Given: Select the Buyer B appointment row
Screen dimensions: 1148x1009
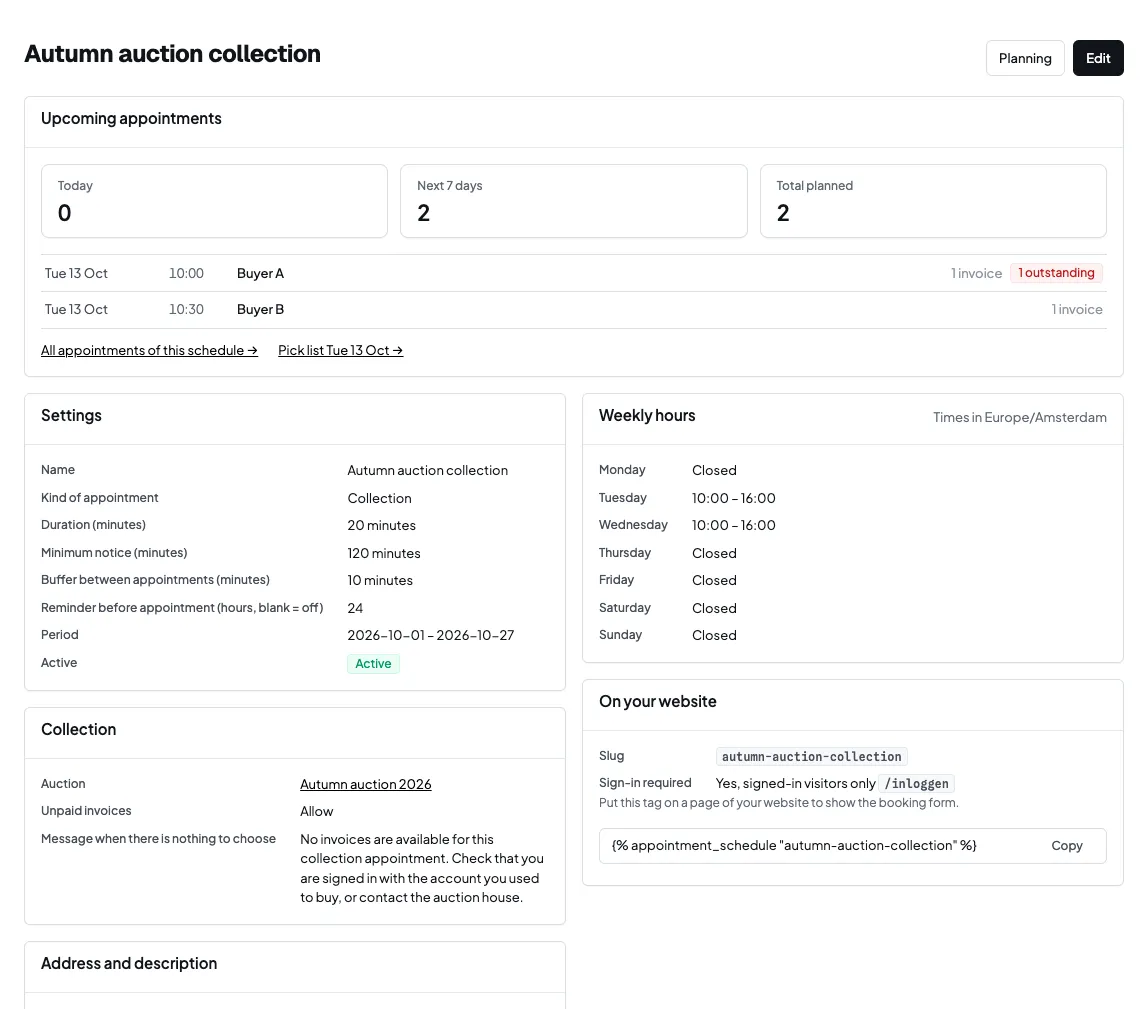Looking at the screenshot, I should point(573,310).
